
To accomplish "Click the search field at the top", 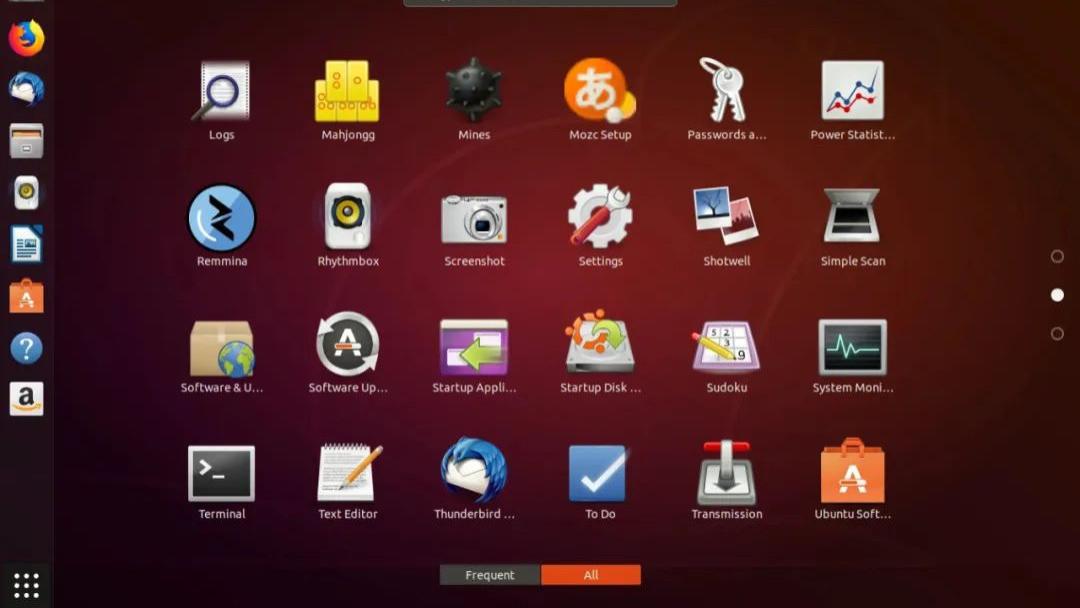I will point(540,3).
